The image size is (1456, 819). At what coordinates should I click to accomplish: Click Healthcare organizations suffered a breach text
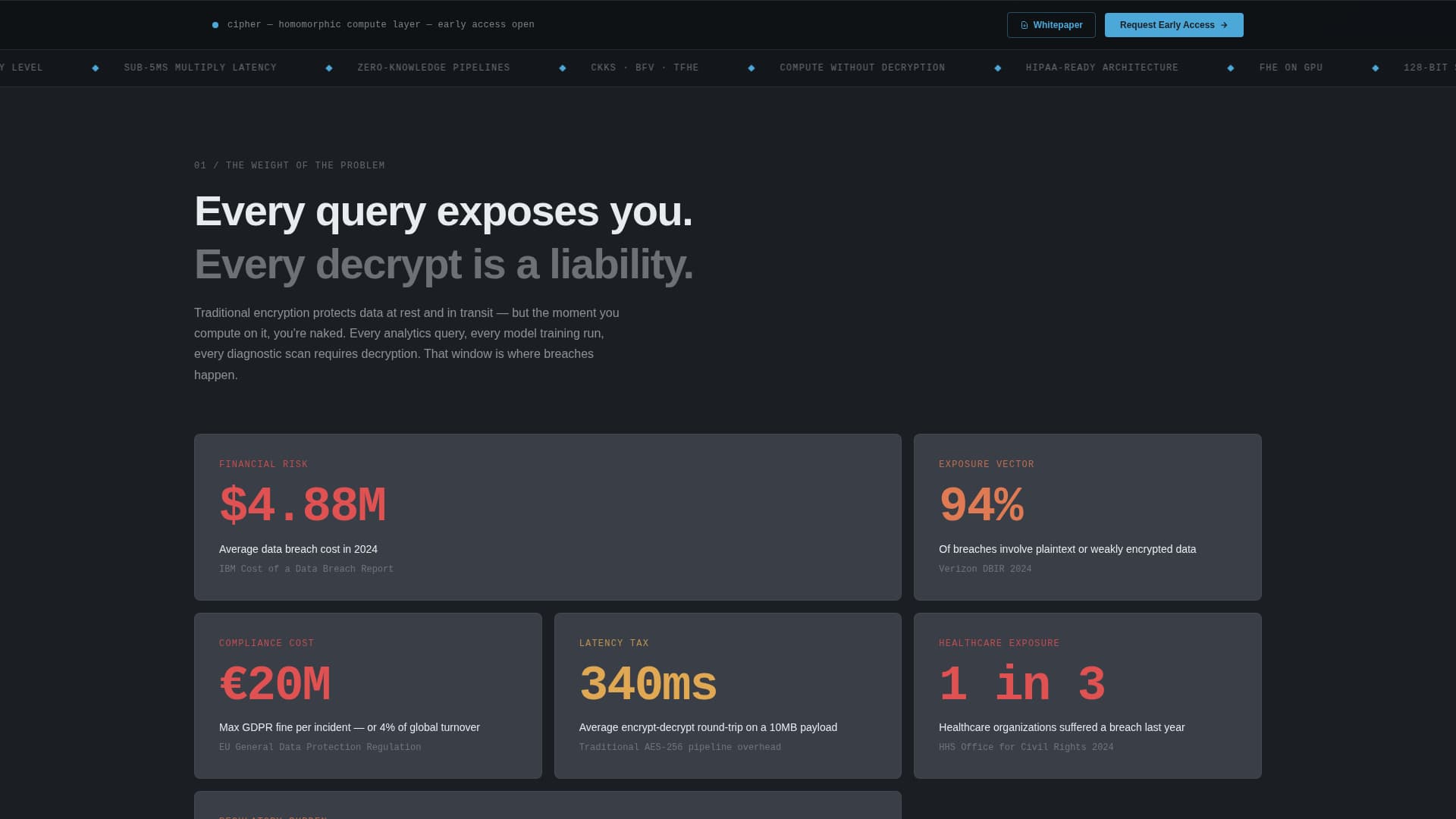pyautogui.click(x=1062, y=727)
